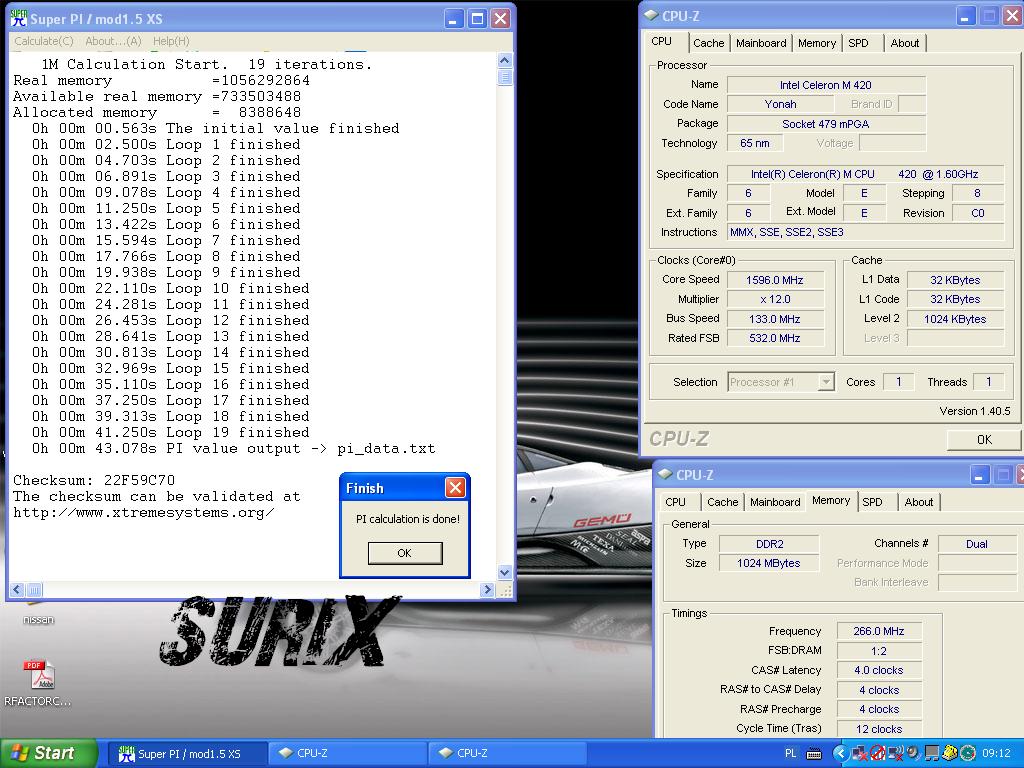The width and height of the screenshot is (1024, 768).
Task: Switch to Super PI / mod1.5 XS in the taskbar
Action: 187,754
